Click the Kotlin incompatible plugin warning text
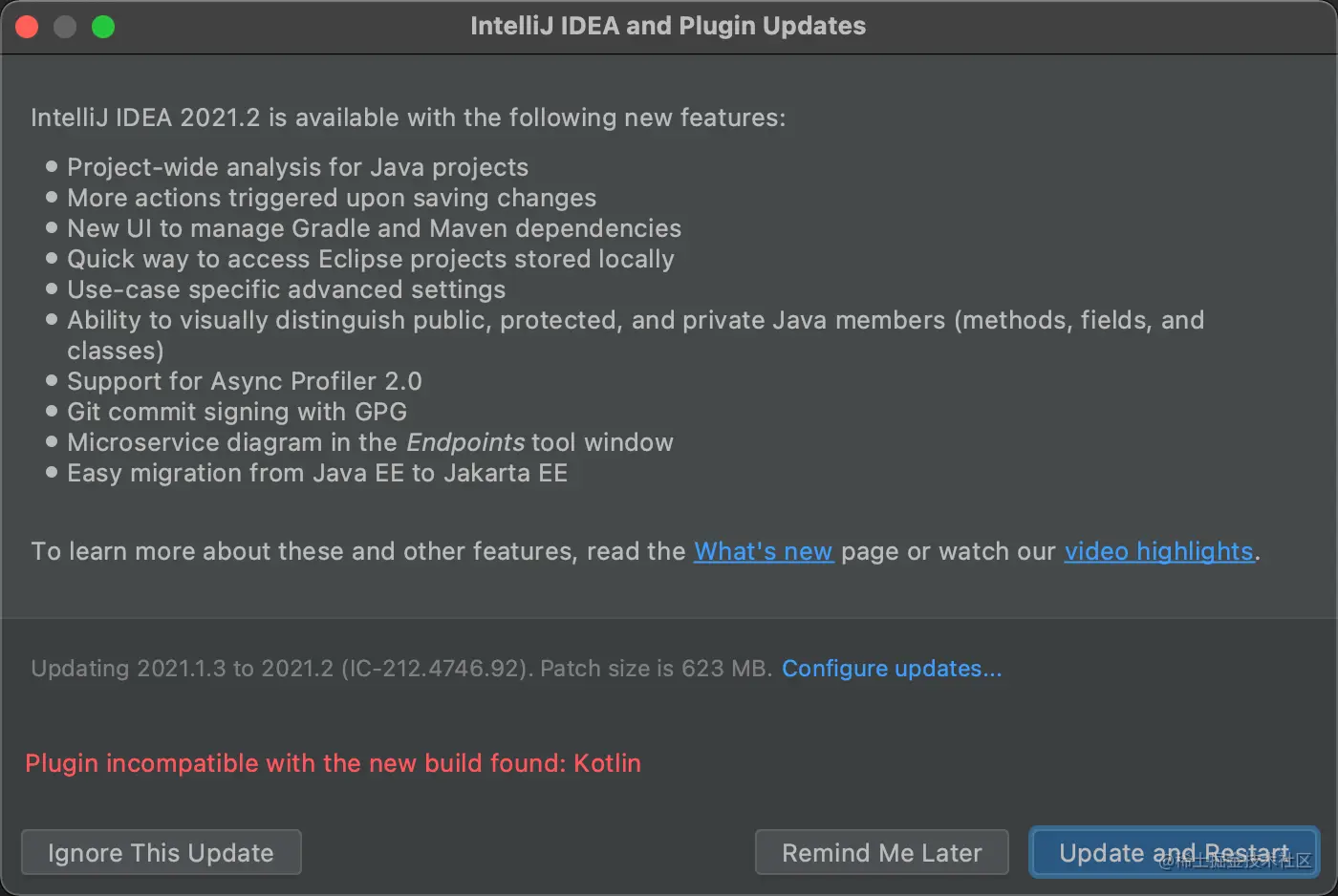Screen dimensions: 1338x896 (x=333, y=763)
